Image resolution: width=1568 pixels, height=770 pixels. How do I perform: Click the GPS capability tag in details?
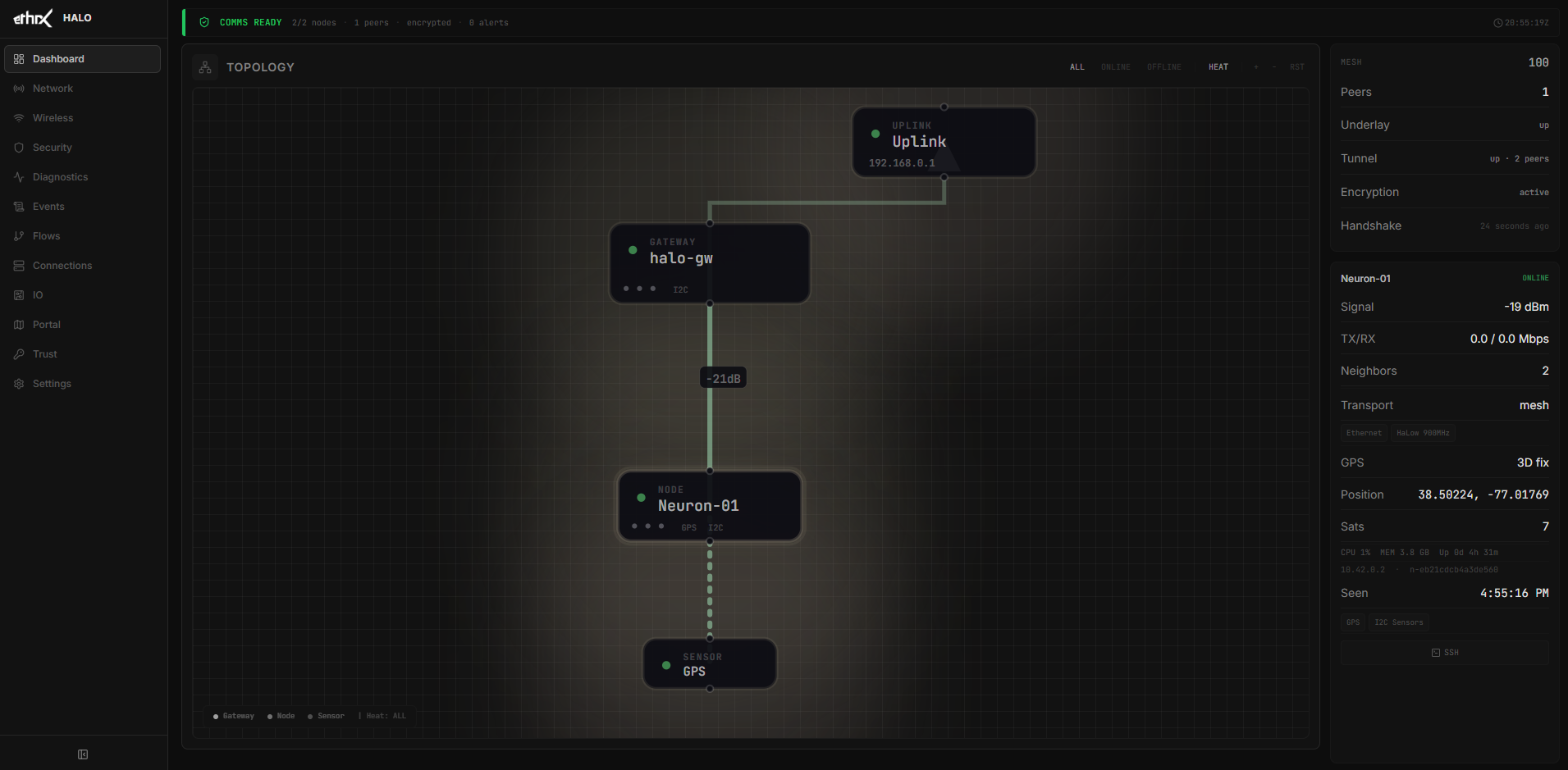[1353, 622]
